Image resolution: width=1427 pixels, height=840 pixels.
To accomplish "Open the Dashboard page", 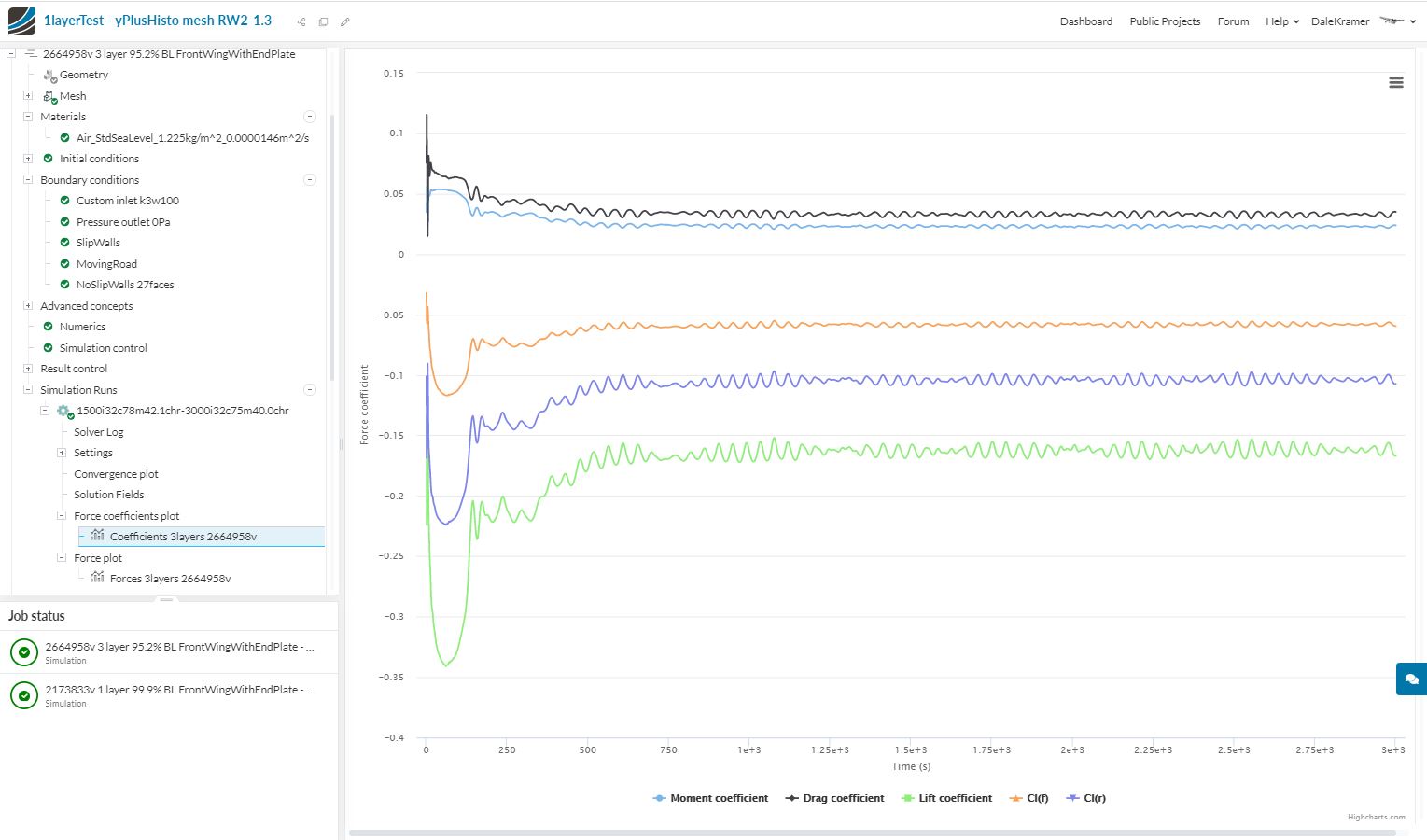I will tap(1085, 21).
